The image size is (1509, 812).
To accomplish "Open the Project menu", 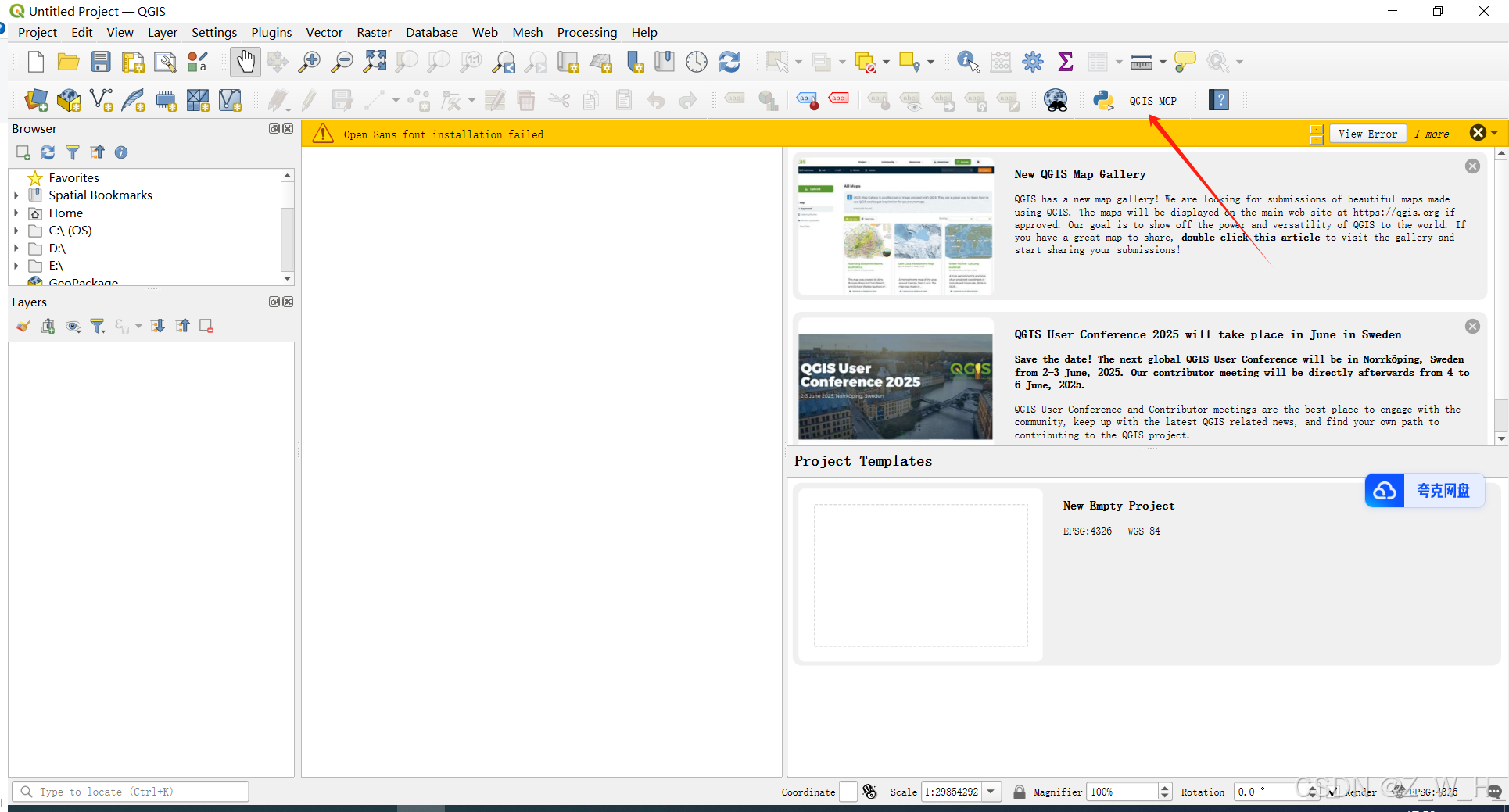I will point(38,32).
